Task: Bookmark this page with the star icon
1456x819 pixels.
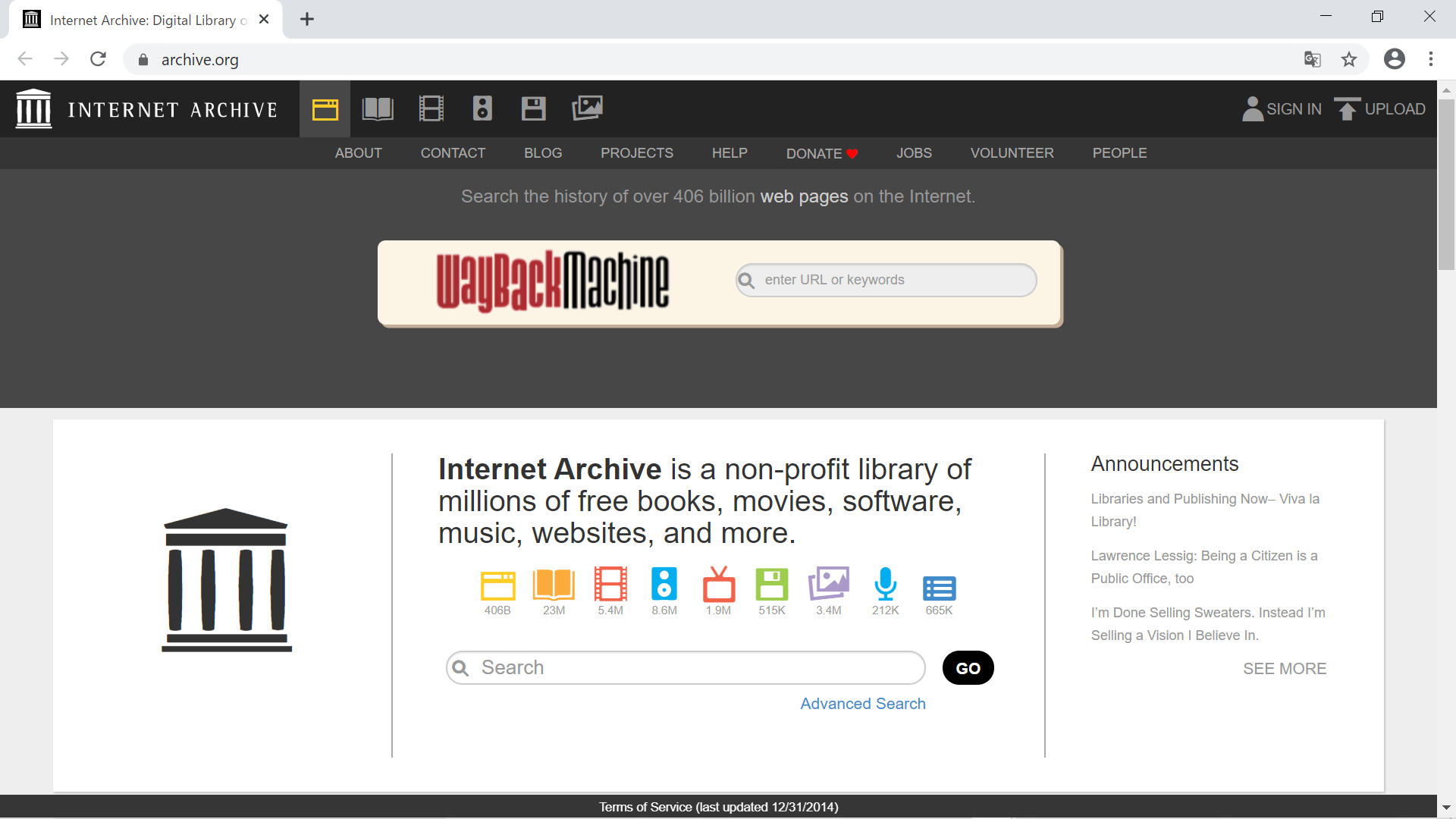Action: pos(1349,59)
